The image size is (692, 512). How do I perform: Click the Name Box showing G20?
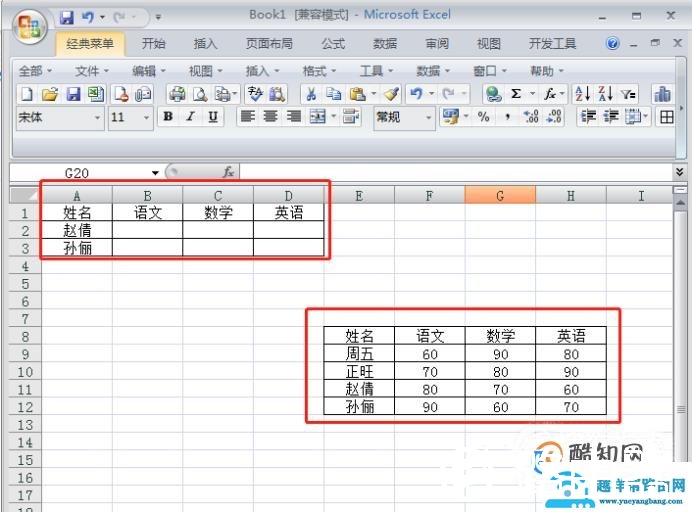[77, 173]
